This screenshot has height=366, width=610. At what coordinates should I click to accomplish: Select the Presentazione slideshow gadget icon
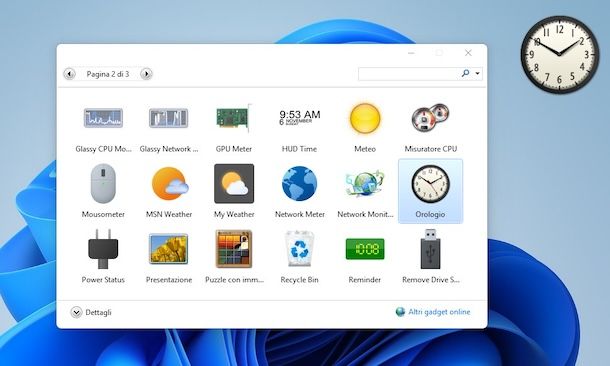168,249
